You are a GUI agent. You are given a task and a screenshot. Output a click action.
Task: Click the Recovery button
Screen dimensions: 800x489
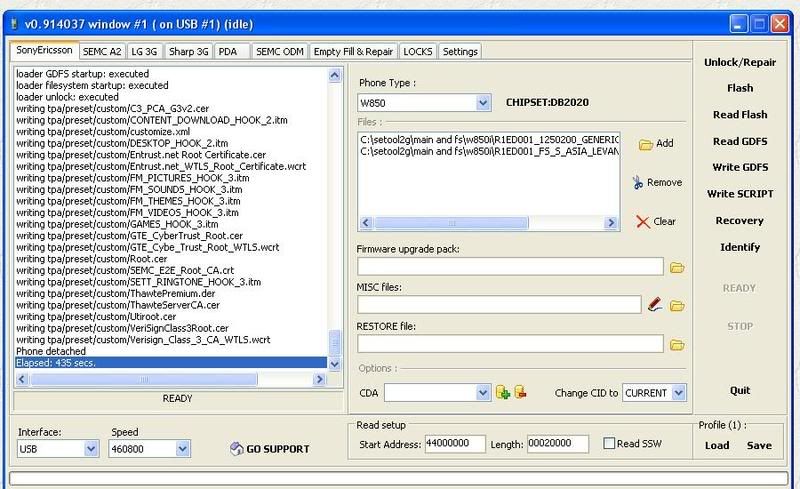(740, 221)
